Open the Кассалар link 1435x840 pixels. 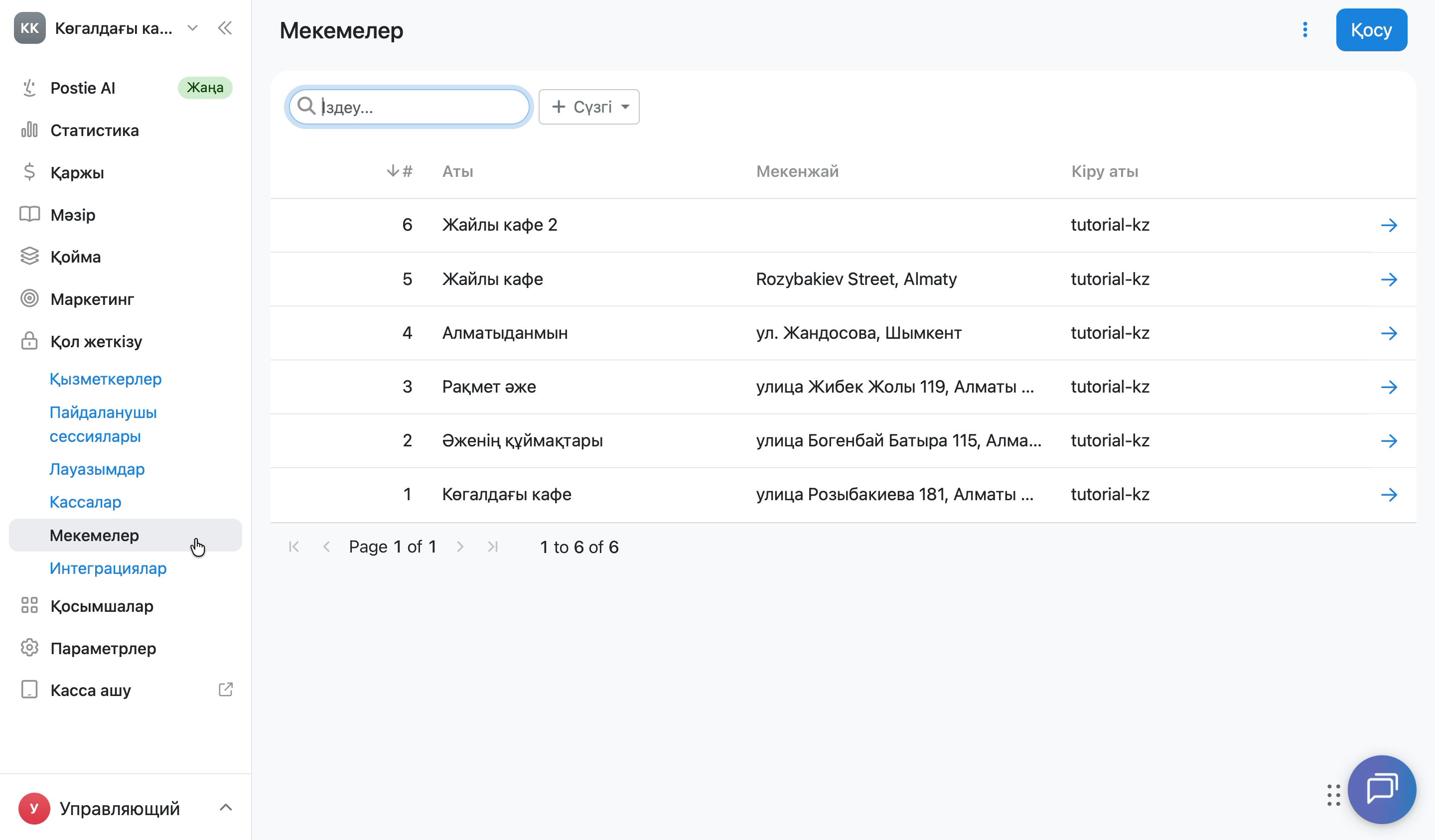point(85,502)
